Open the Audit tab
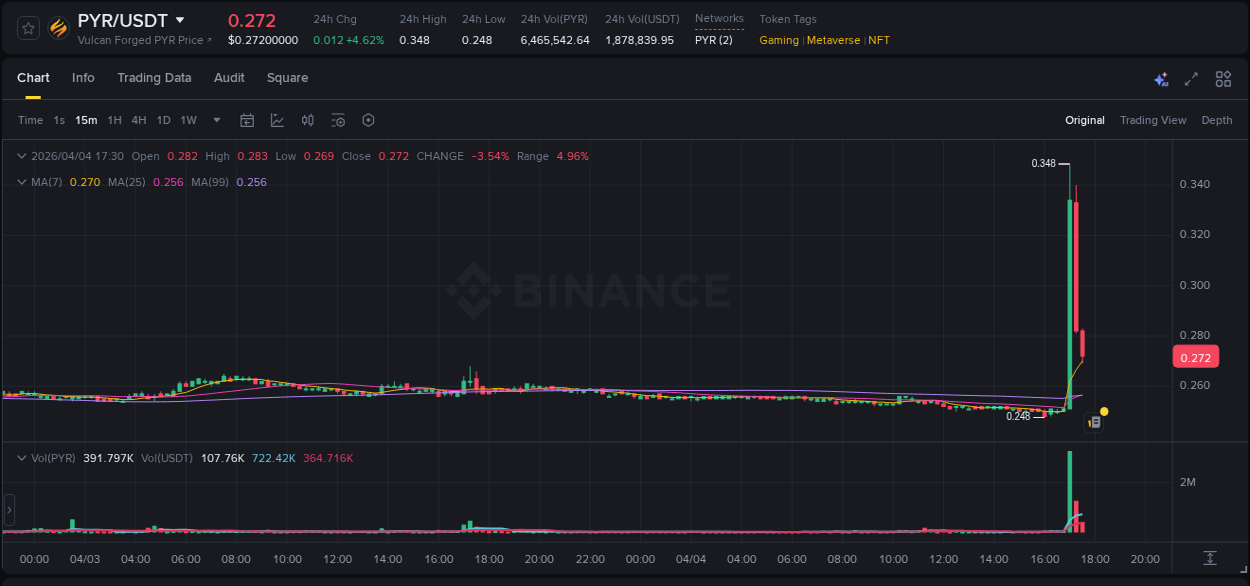Viewport: 1250px width, 586px height. pos(229,77)
